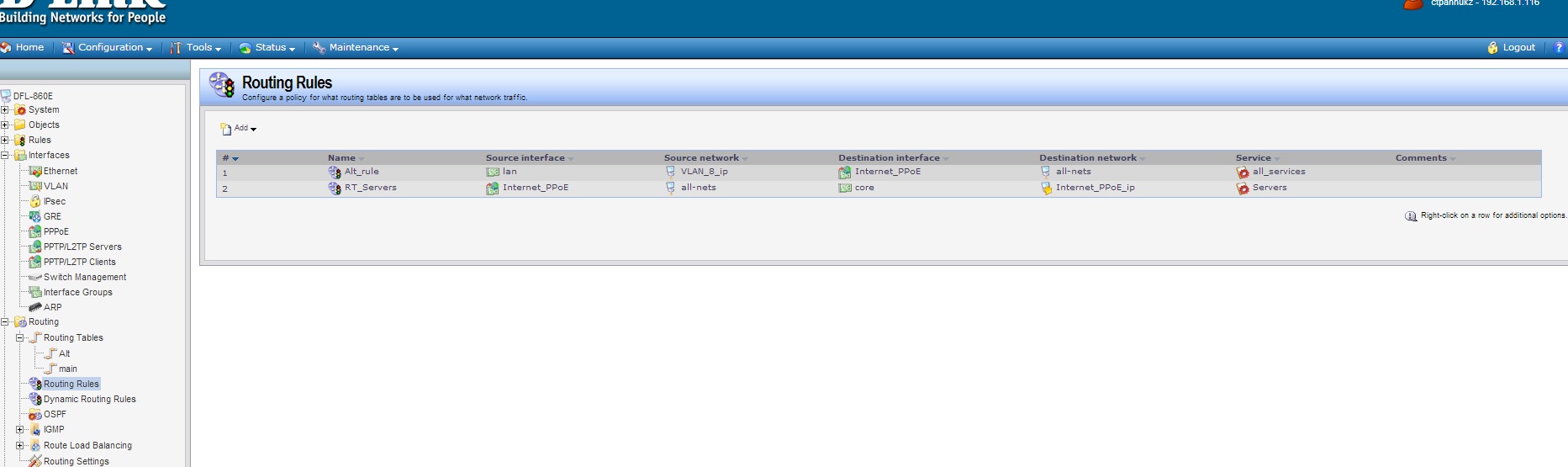Select PPPoE in the tree
The width and height of the screenshot is (1568, 467).
click(56, 231)
